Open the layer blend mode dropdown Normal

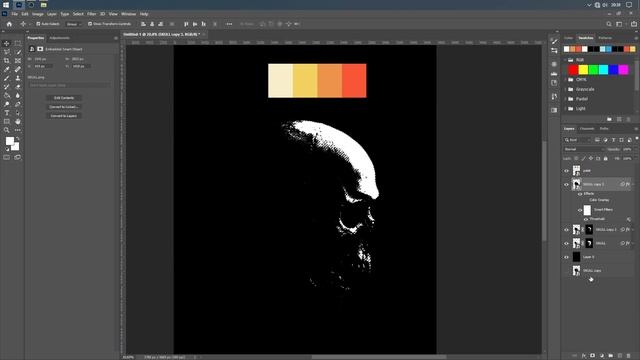tap(584, 149)
